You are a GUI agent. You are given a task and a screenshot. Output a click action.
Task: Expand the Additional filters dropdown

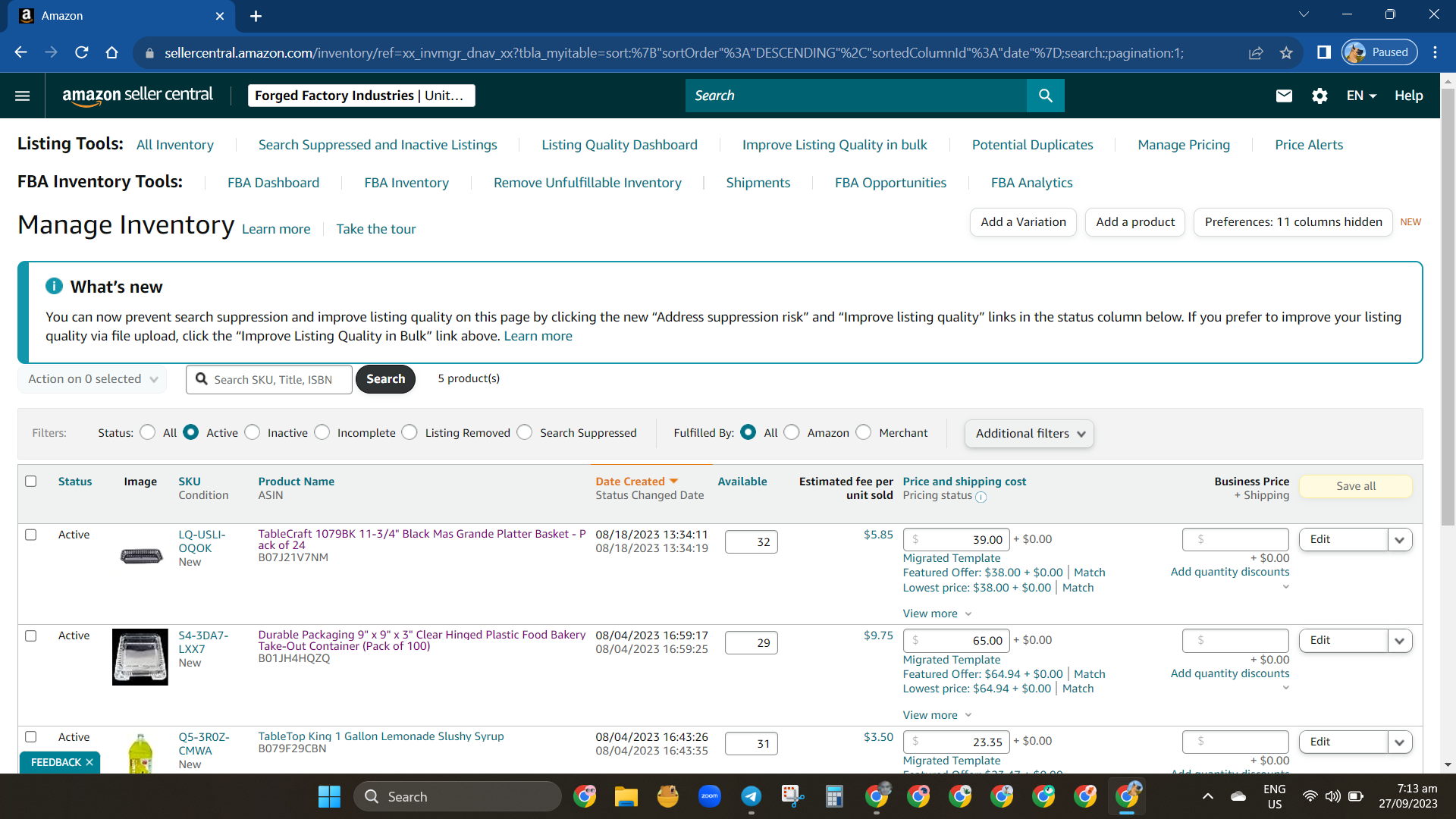pyautogui.click(x=1029, y=434)
